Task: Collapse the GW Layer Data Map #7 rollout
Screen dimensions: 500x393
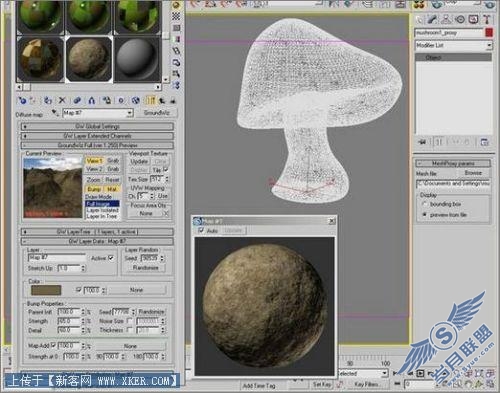Action: (97, 241)
